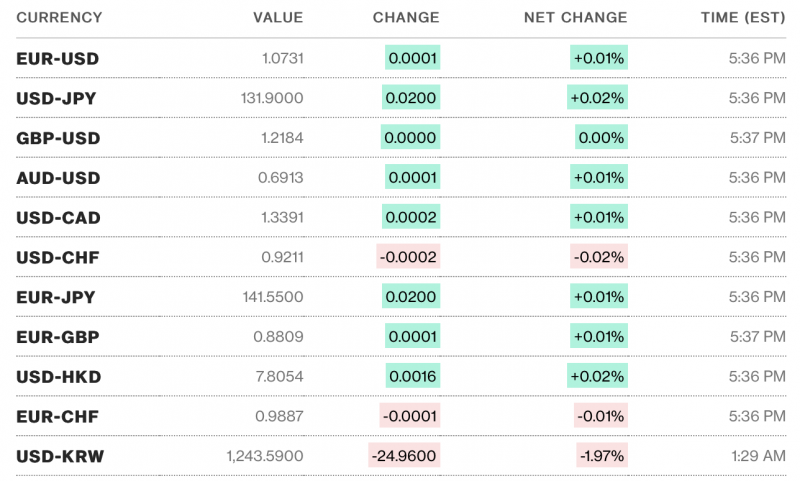The image size is (800, 481).
Task: Select the -1.97% net change cell
Action: 602,456
